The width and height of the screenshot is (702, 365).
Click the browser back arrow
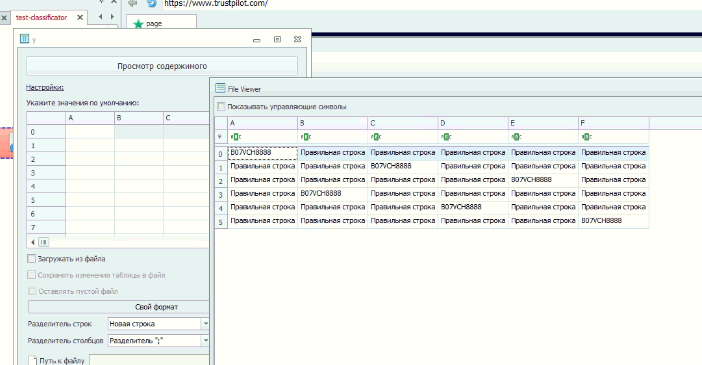(133, 4)
